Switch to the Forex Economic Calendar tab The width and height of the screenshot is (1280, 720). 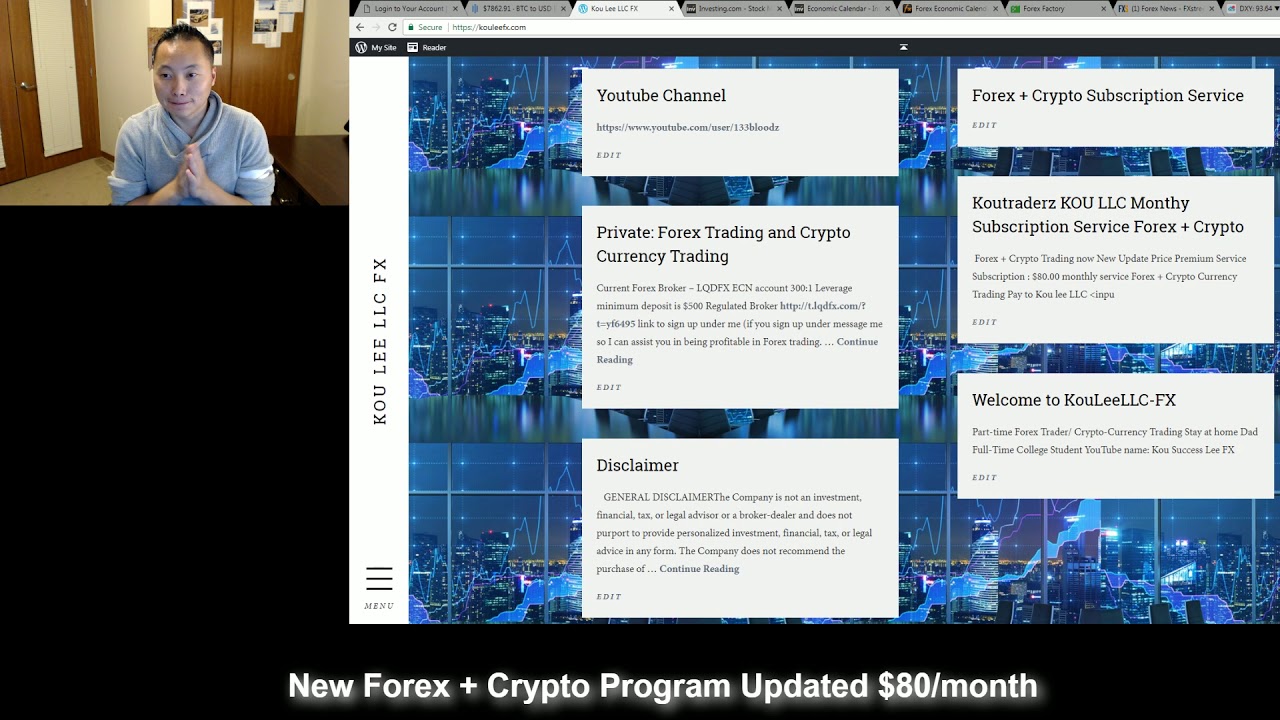[x=949, y=8]
